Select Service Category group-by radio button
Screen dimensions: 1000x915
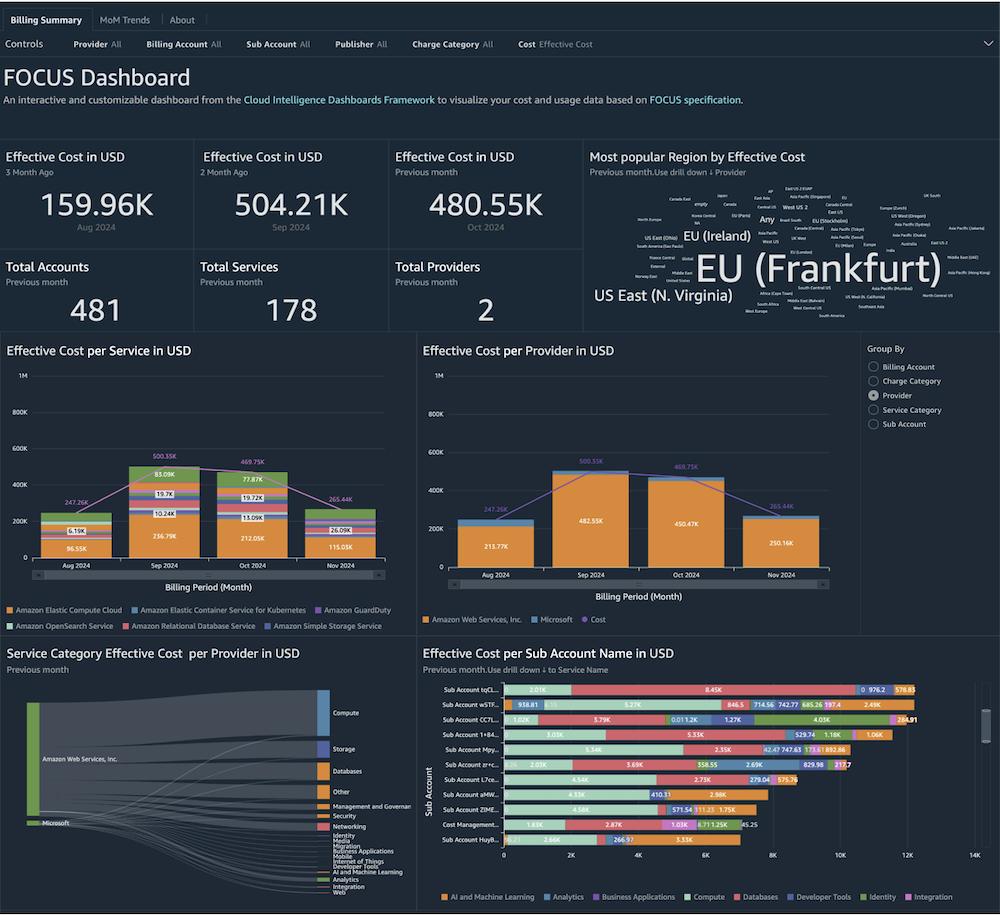[x=873, y=410]
